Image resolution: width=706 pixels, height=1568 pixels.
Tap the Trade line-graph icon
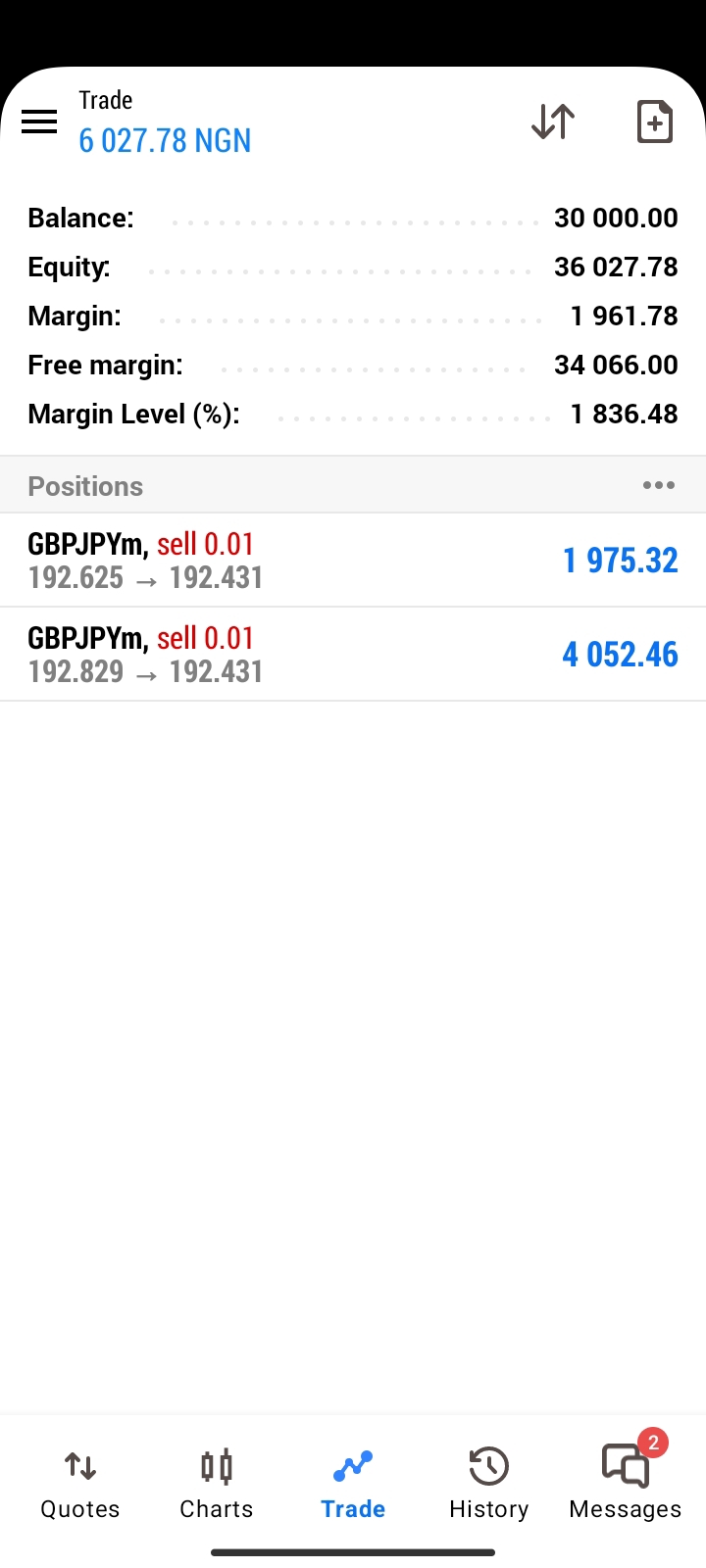(x=353, y=1466)
